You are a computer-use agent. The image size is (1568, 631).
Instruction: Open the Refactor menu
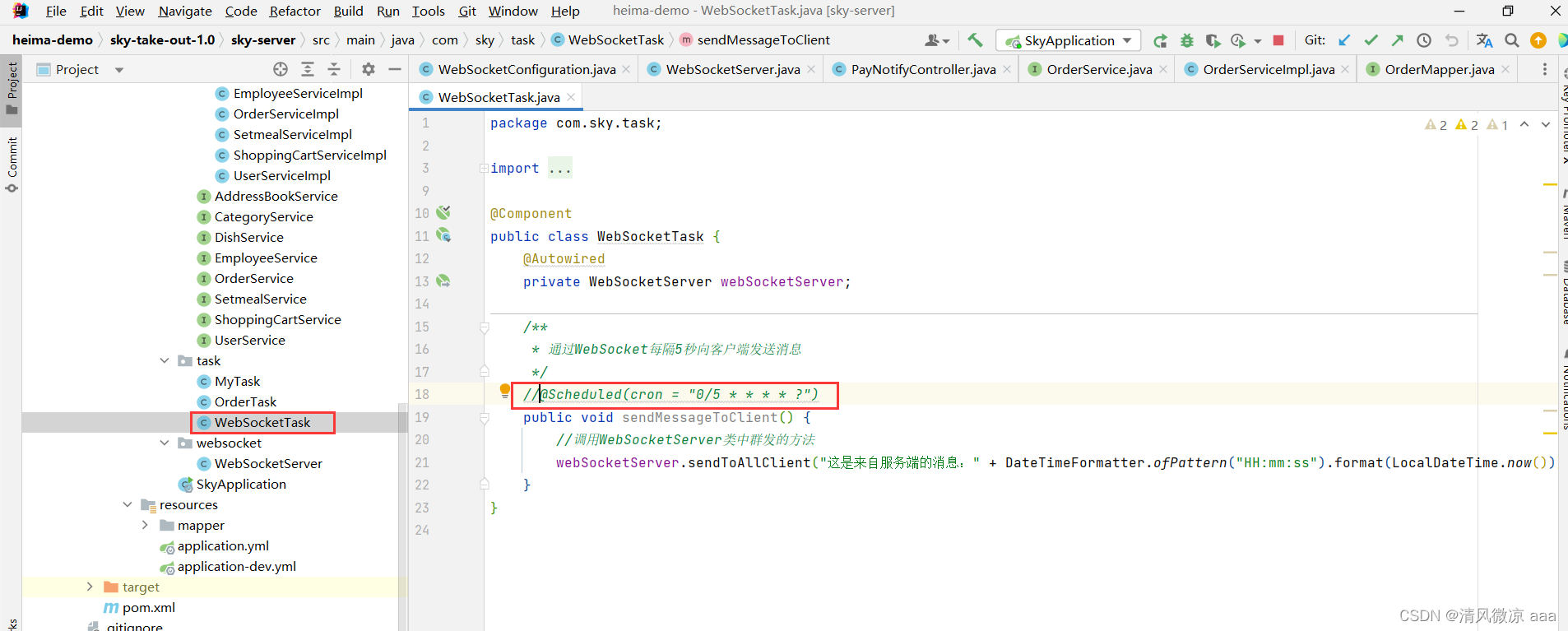[x=295, y=11]
